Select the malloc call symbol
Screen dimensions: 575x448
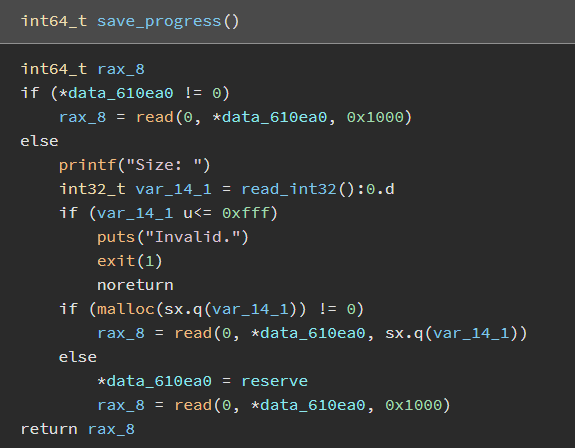point(125,309)
